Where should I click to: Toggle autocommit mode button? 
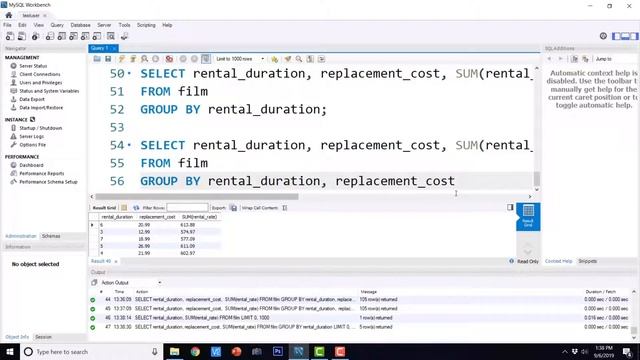pos(206,59)
